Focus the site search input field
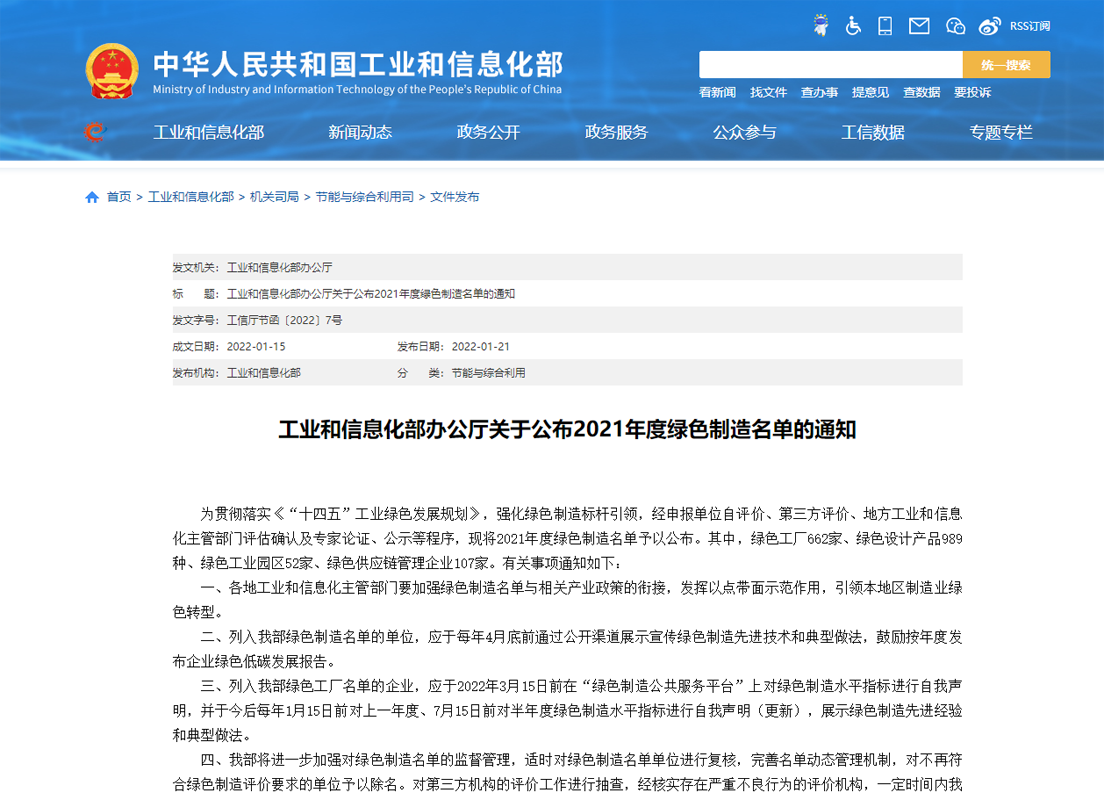Screen dimensions: 1104x800 pyautogui.click(x=831, y=65)
